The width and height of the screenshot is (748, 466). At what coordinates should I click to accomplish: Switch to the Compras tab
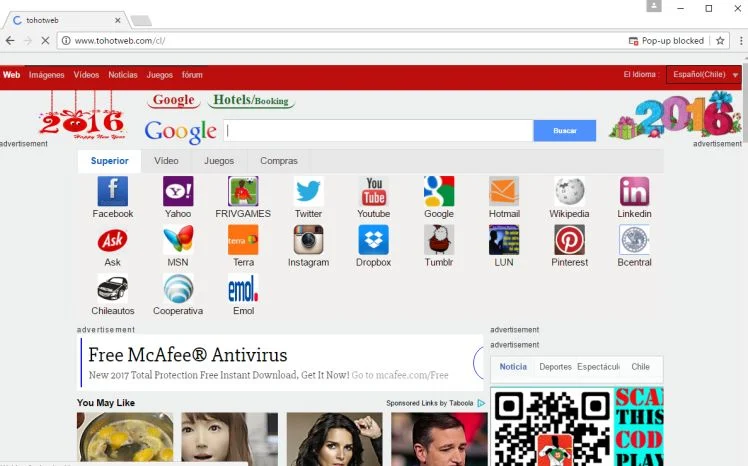pos(279,161)
